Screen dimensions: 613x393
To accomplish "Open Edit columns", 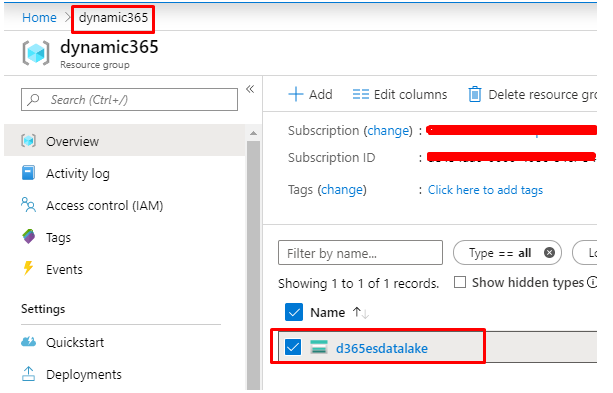I will [x=400, y=95].
